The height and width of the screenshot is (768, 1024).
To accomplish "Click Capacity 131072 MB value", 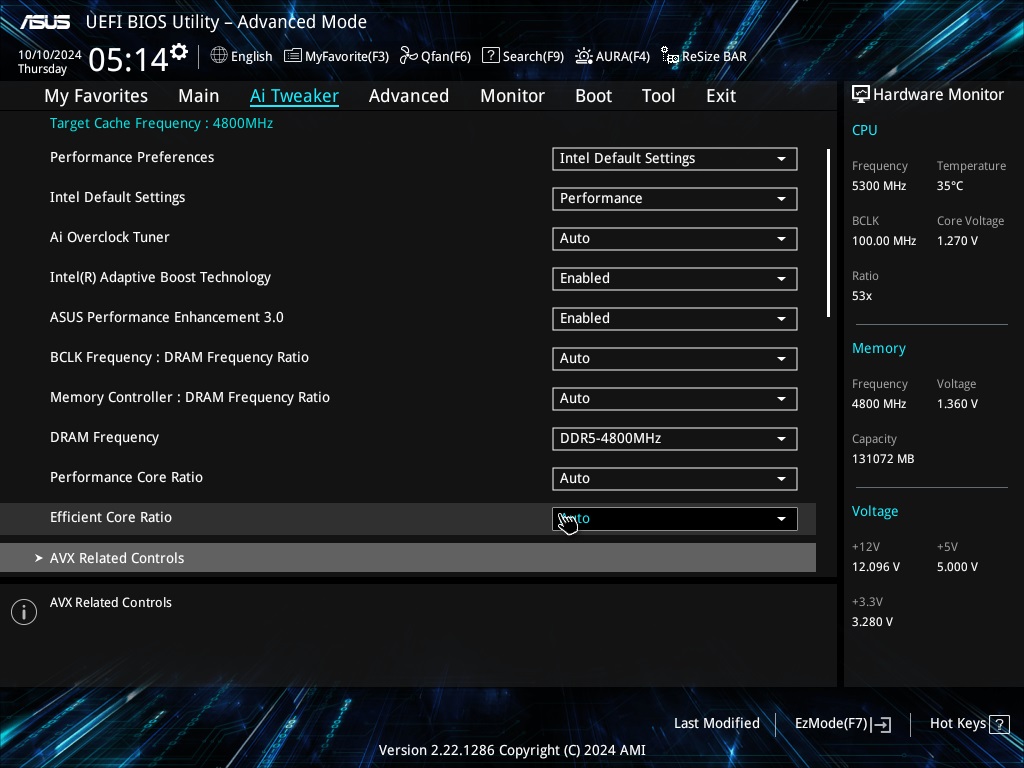I will coord(882,458).
